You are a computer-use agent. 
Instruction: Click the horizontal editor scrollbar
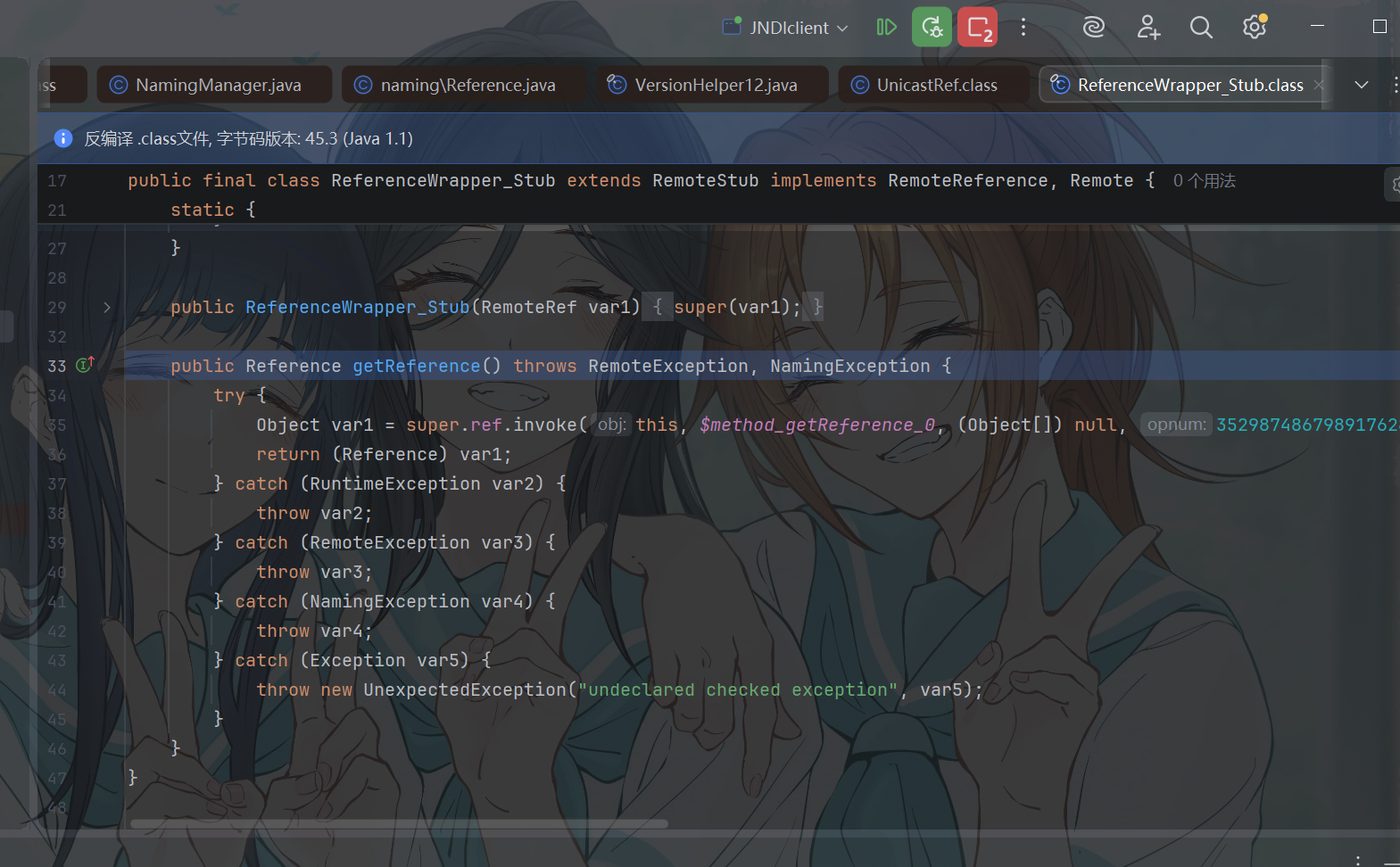tap(399, 824)
